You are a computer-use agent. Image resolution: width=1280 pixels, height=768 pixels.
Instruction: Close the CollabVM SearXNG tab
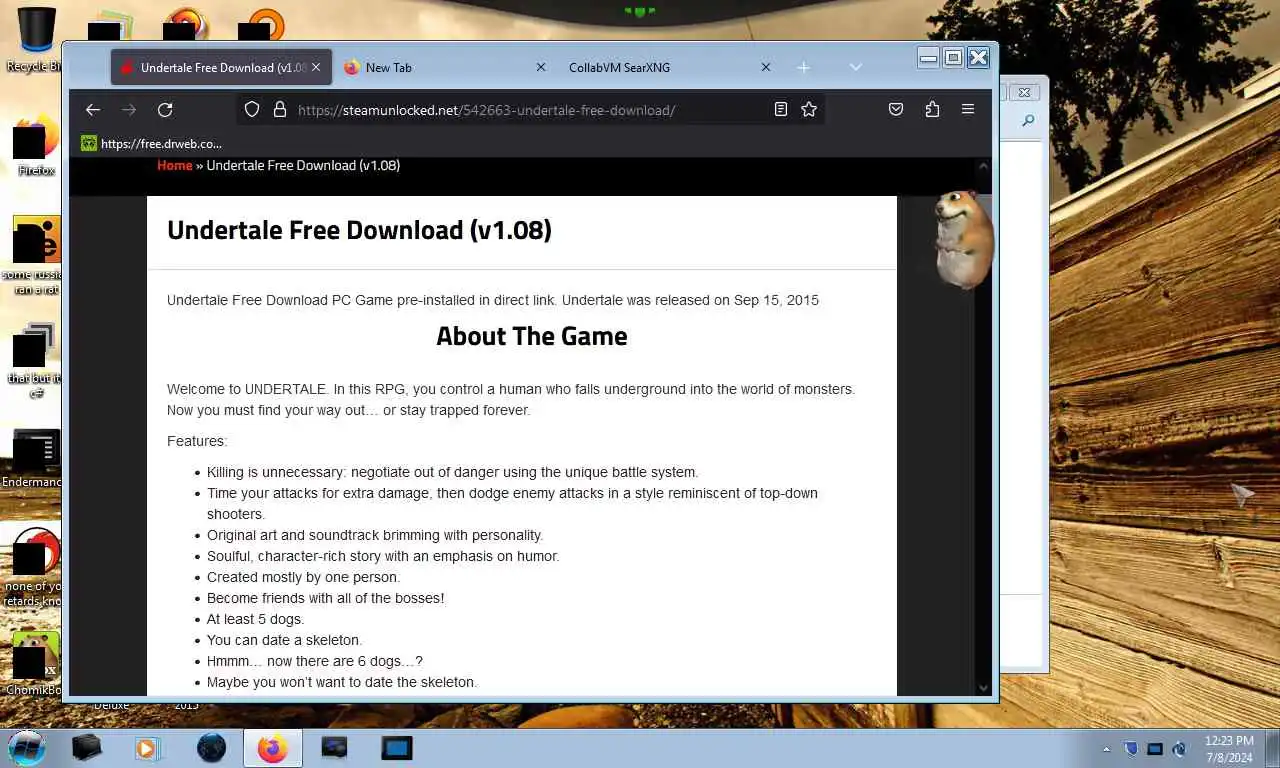[766, 67]
